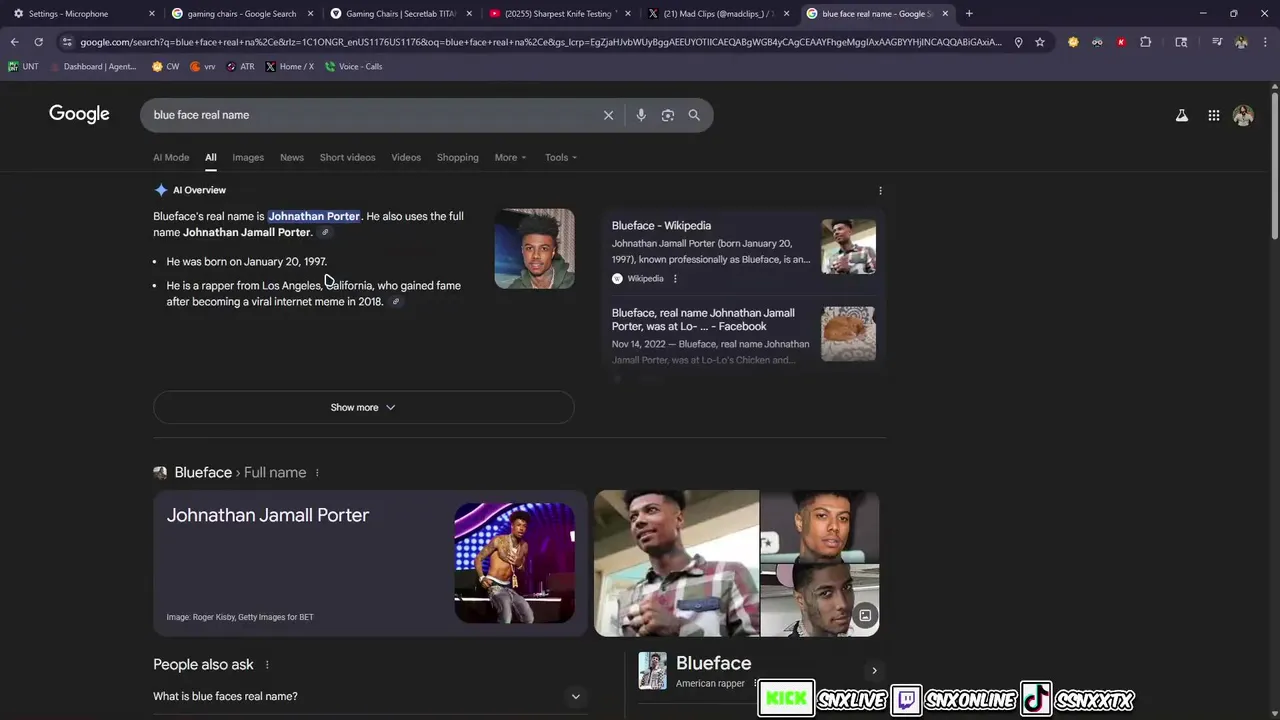The width and height of the screenshot is (1280, 720).
Task: Open the media controls icon in toolbar
Action: pyautogui.click(x=1217, y=42)
